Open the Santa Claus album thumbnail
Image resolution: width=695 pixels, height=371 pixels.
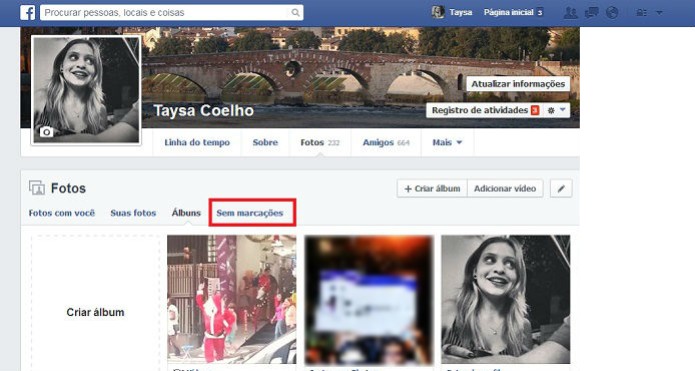click(232, 299)
